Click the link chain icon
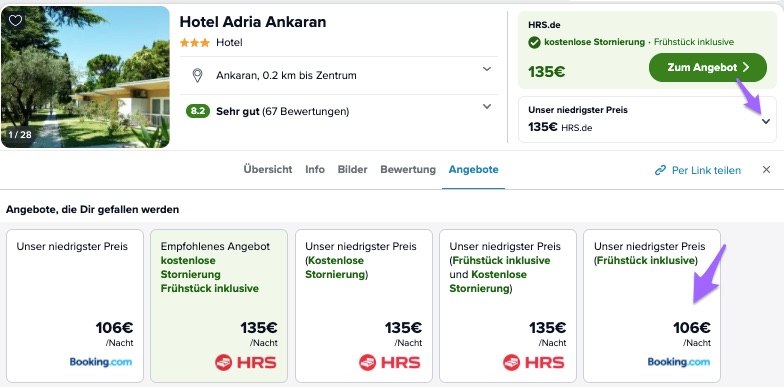This screenshot has height=387, width=784. tap(660, 170)
